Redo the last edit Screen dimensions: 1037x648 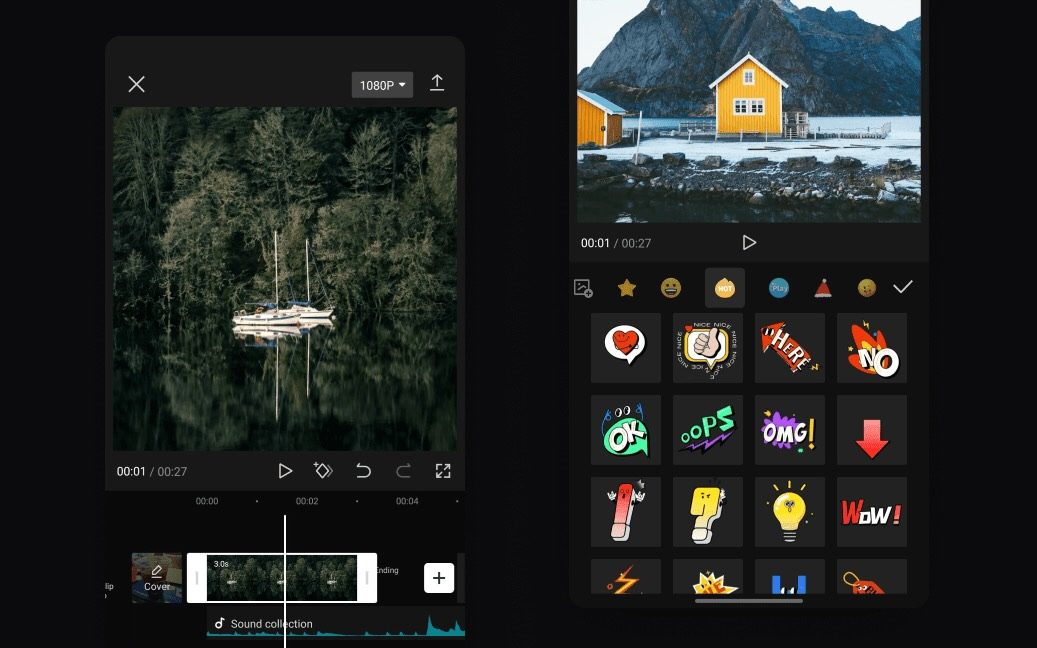coord(403,471)
